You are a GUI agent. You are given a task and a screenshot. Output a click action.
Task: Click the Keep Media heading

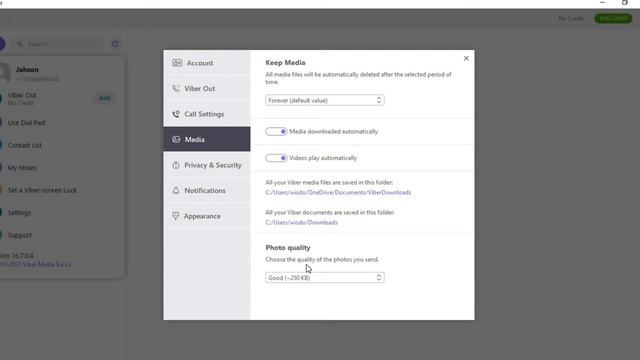tap(285, 62)
